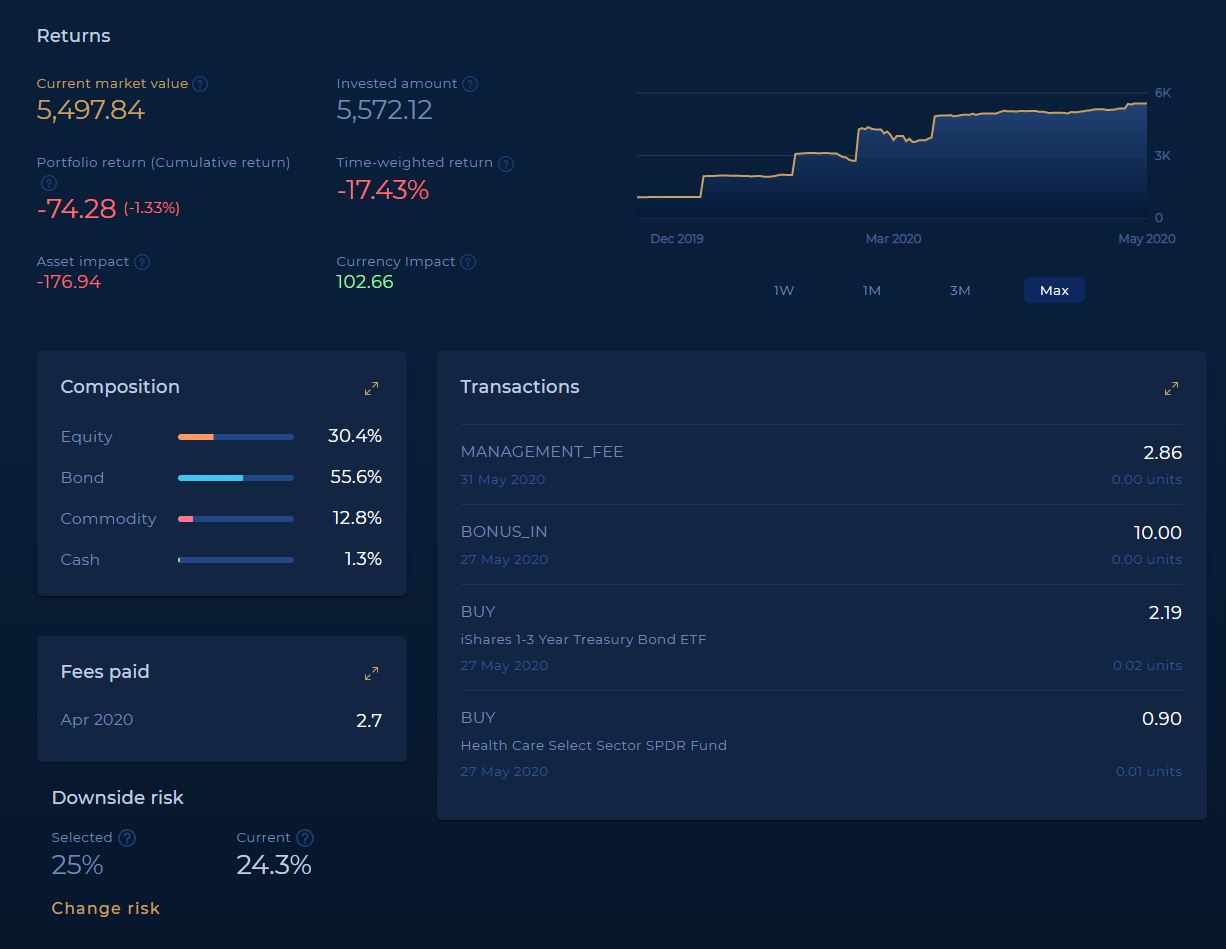This screenshot has height=949, width=1226.
Task: Expand the Transactions panel
Action: point(1171,388)
